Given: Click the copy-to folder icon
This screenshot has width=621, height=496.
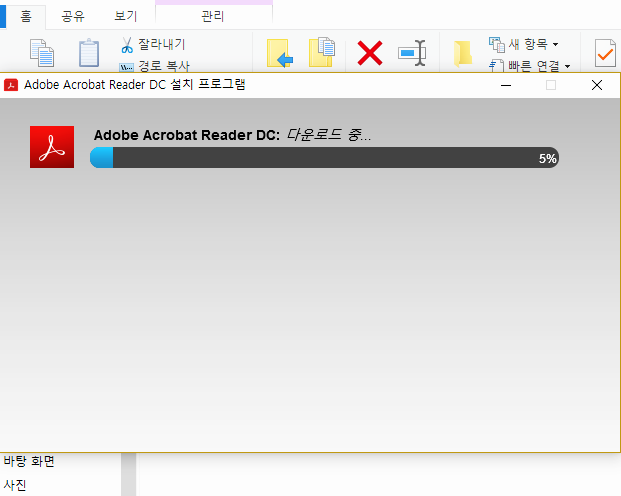Looking at the screenshot, I should 322,52.
